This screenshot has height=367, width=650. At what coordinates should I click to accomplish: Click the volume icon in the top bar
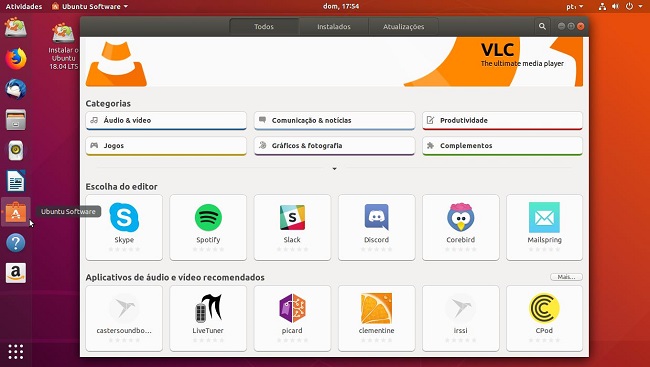(616, 6)
